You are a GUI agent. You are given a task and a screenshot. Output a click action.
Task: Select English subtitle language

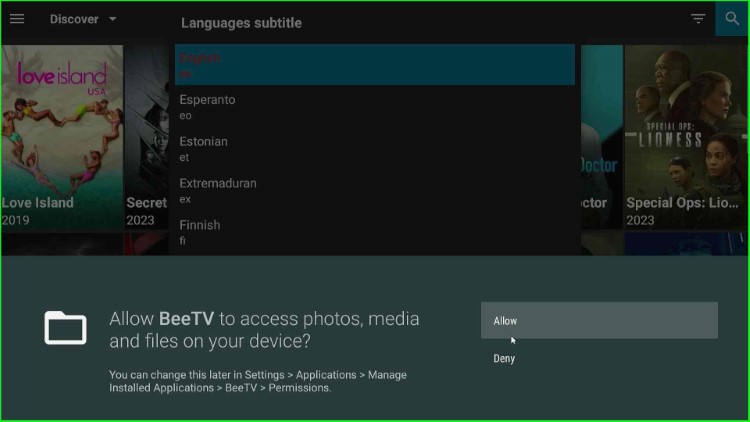tap(375, 65)
